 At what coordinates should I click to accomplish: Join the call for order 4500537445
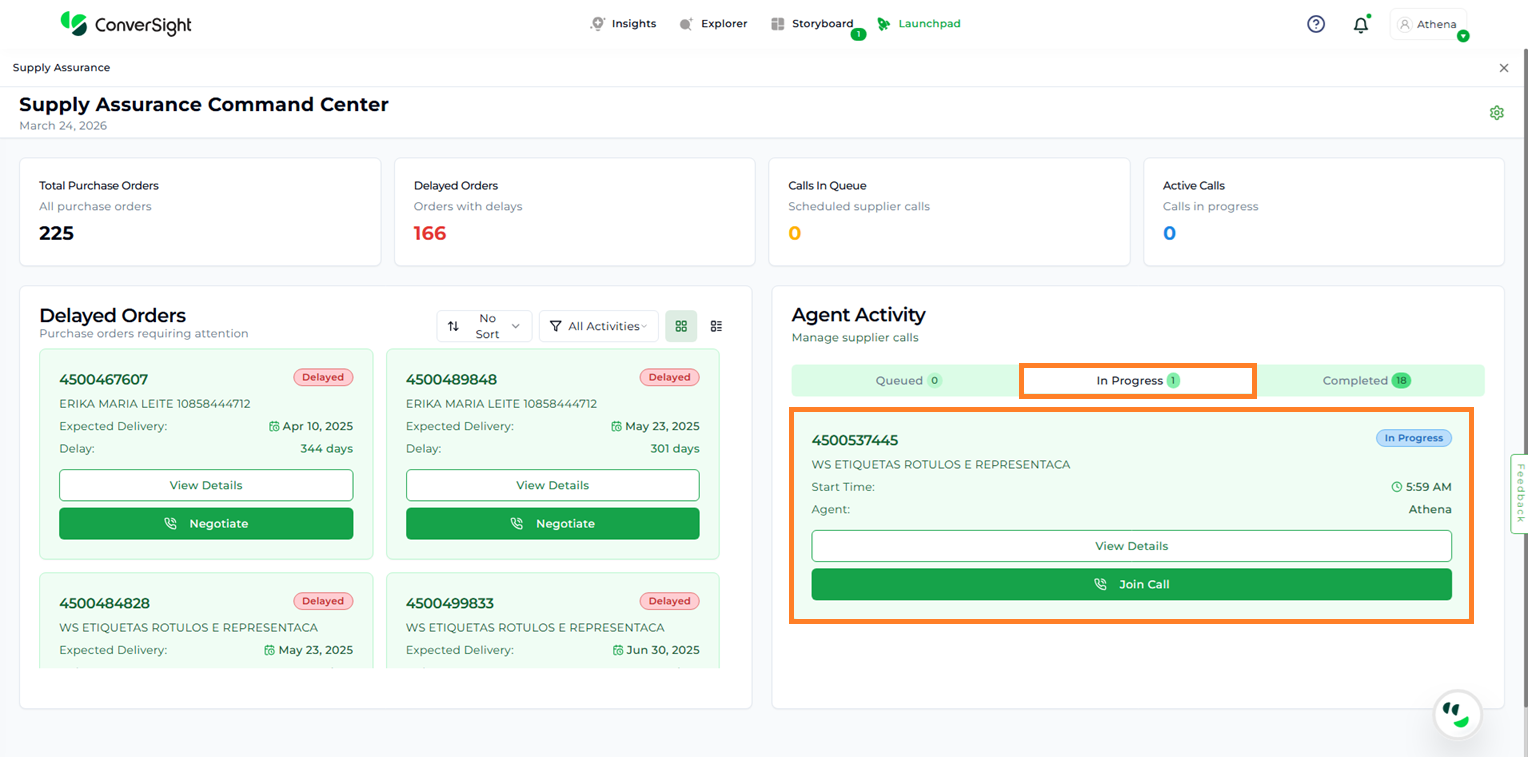(1131, 585)
